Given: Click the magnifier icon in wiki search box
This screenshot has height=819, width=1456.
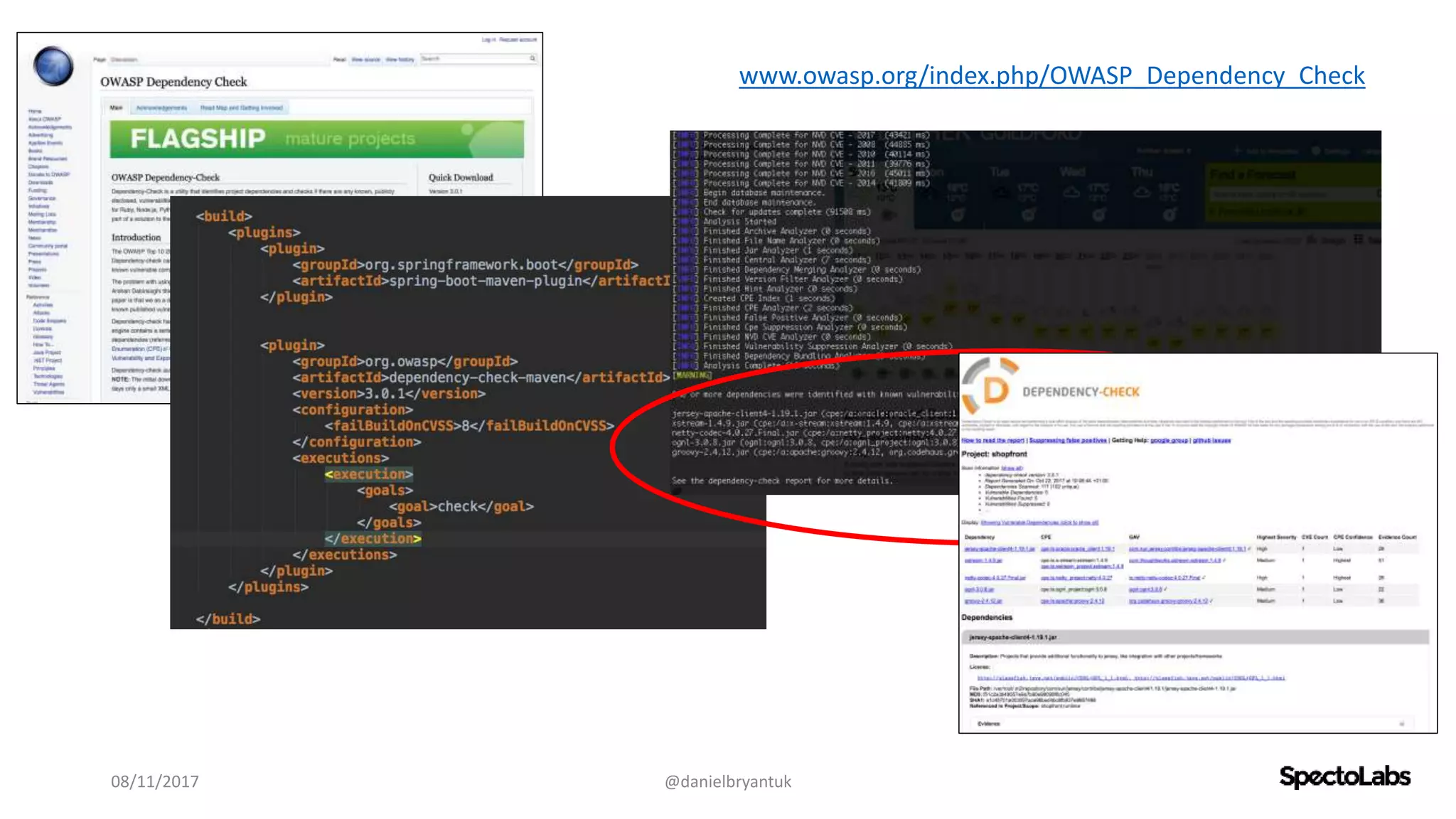Looking at the screenshot, I should (x=532, y=58).
